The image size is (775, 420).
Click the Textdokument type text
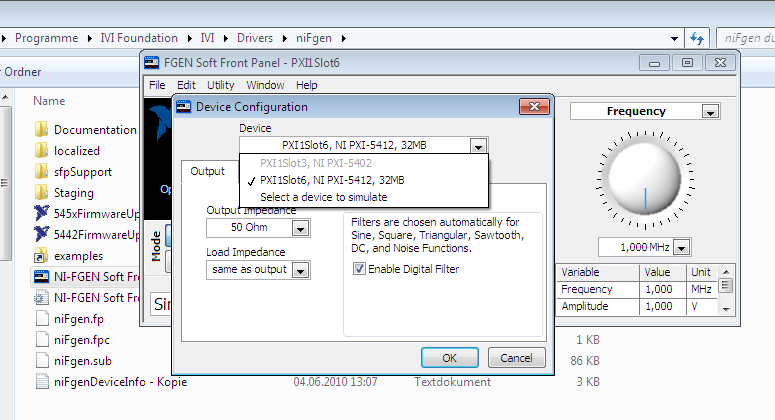pos(452,382)
